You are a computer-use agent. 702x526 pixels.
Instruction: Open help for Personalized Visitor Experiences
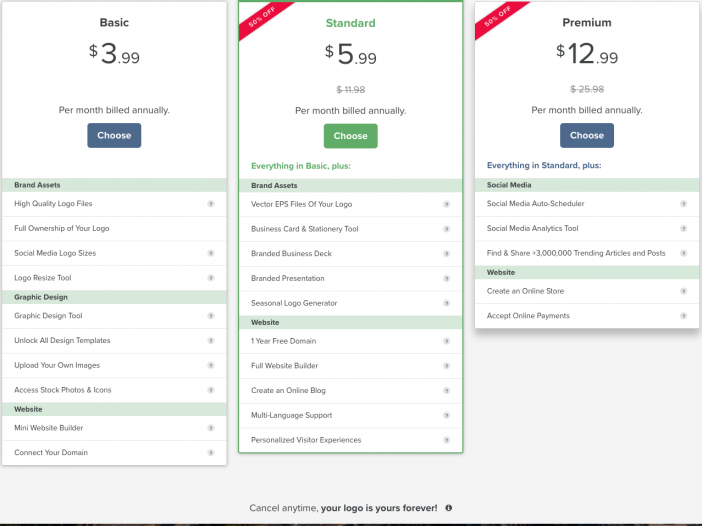(446, 440)
